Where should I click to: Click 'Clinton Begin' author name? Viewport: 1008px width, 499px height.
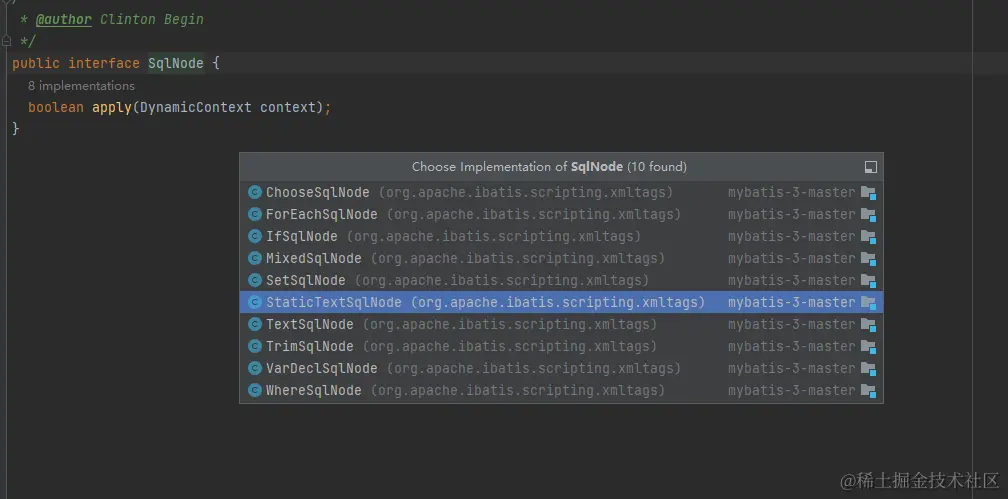tap(152, 19)
